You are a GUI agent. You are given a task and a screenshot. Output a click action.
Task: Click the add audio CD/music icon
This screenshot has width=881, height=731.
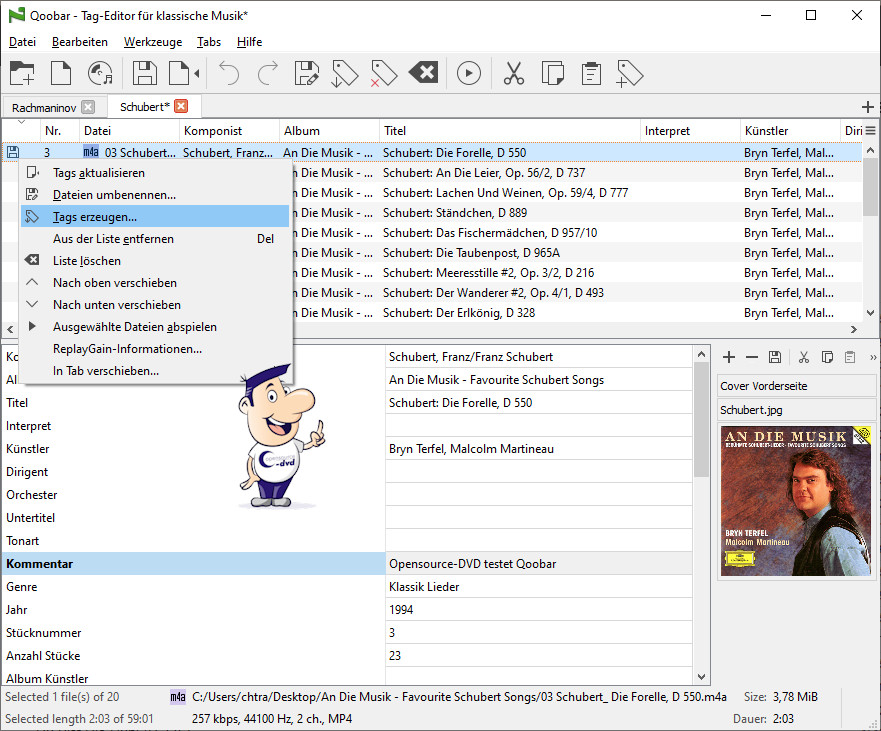point(100,73)
